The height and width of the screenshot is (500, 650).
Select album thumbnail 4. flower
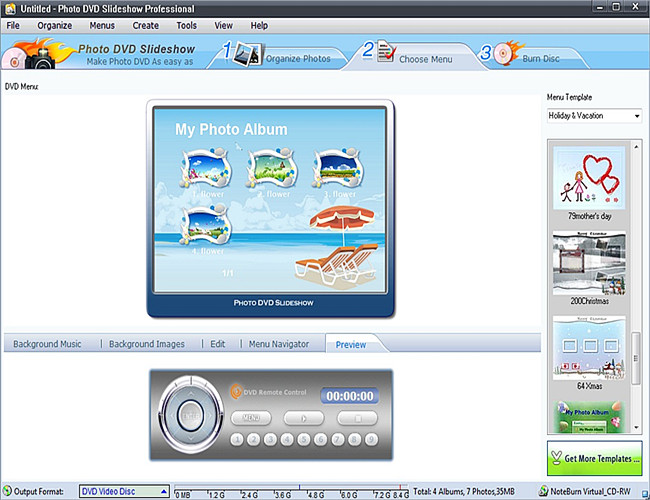coord(206,224)
